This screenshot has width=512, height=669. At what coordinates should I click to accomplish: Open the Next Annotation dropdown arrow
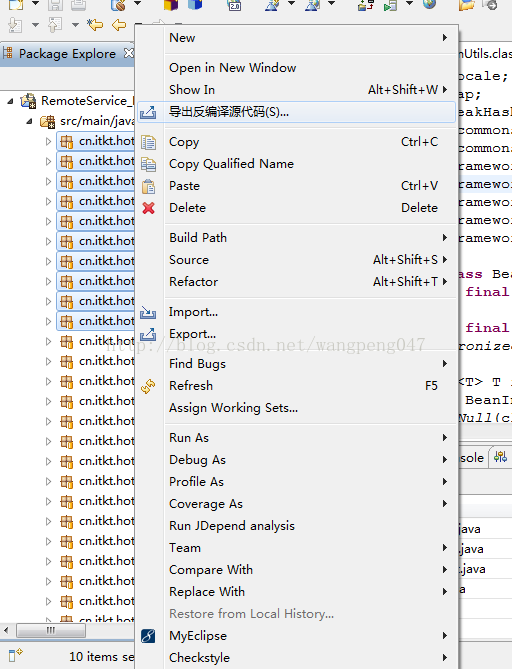coord(35,25)
